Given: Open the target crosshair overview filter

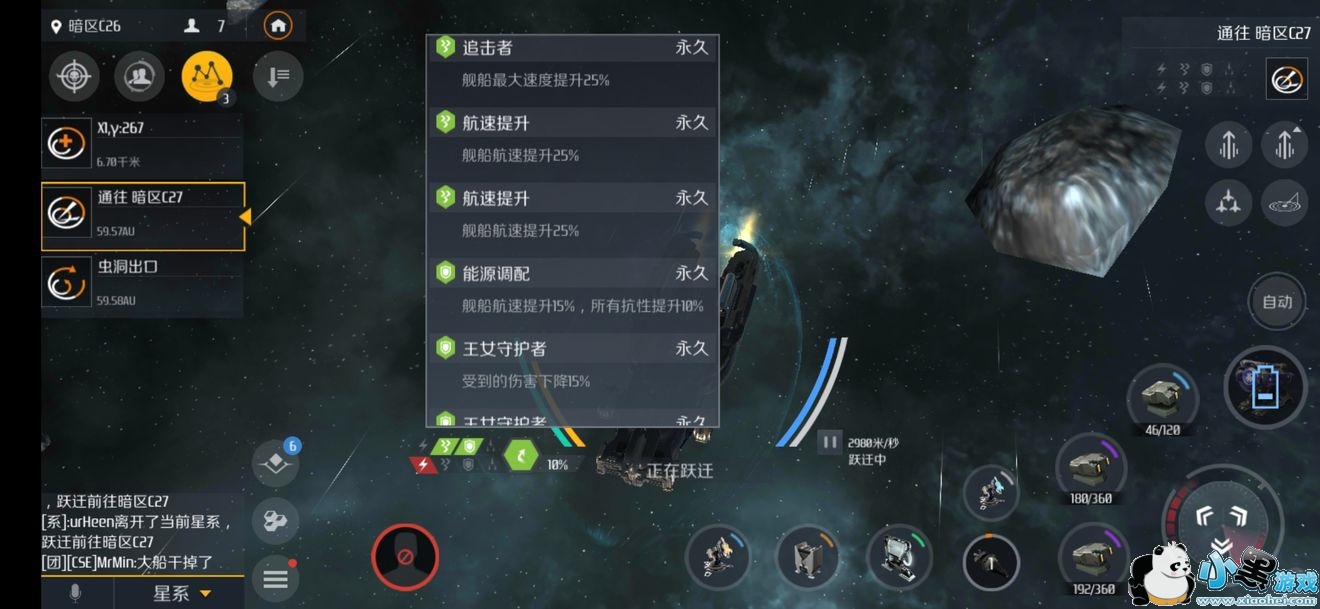Looking at the screenshot, I should pyautogui.click(x=75, y=77).
